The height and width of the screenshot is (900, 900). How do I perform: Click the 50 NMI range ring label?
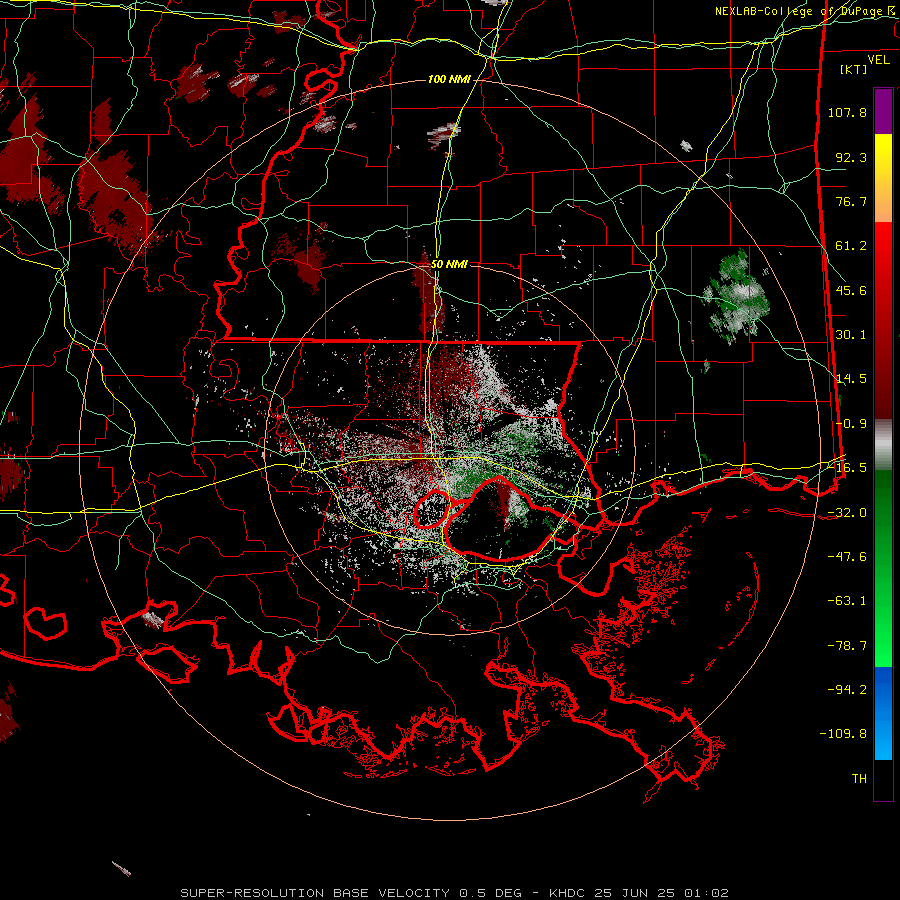click(x=449, y=265)
